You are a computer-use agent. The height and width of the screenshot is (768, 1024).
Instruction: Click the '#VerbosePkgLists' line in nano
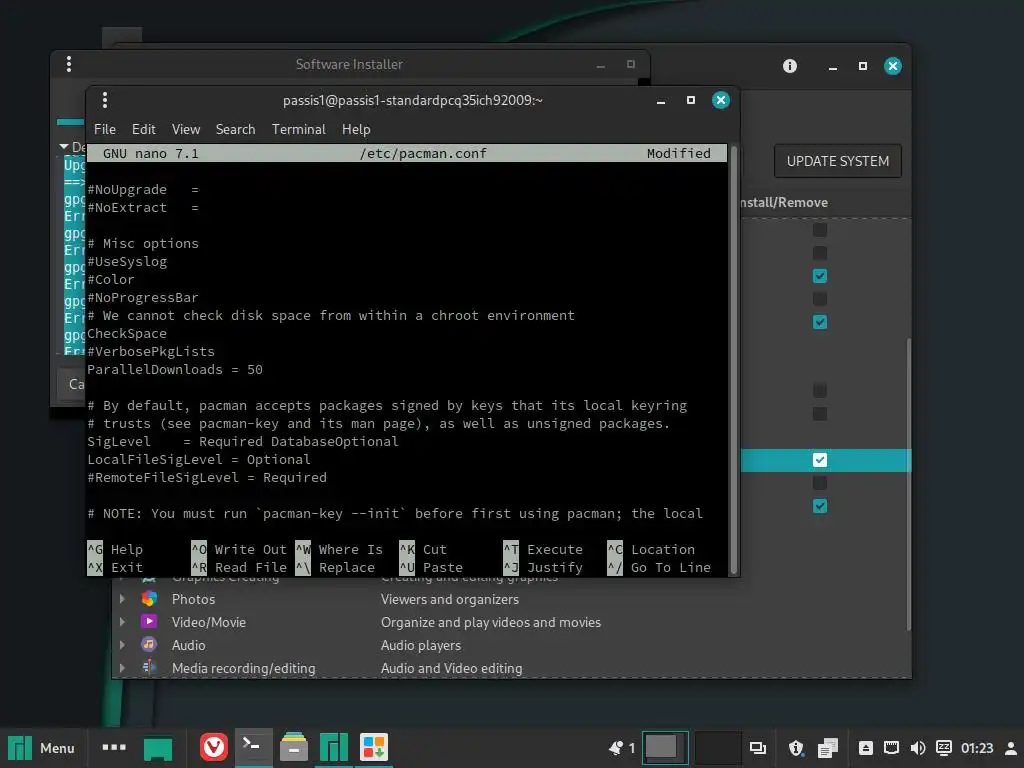(151, 351)
